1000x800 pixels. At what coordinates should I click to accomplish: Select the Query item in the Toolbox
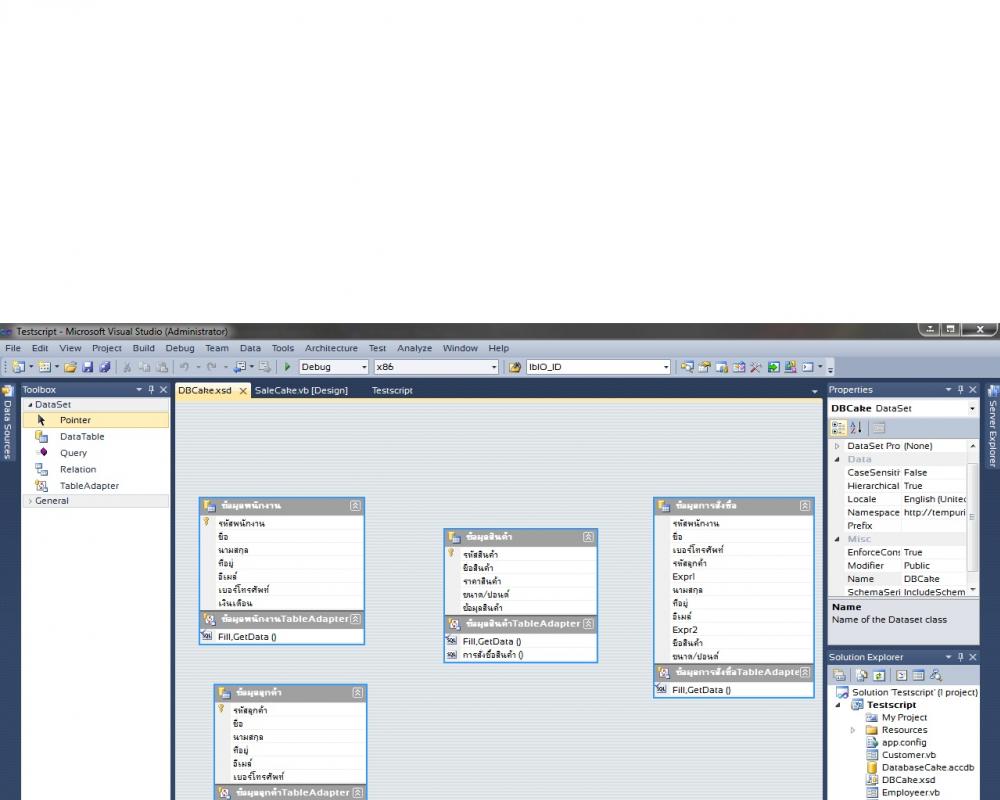pyautogui.click(x=96, y=452)
